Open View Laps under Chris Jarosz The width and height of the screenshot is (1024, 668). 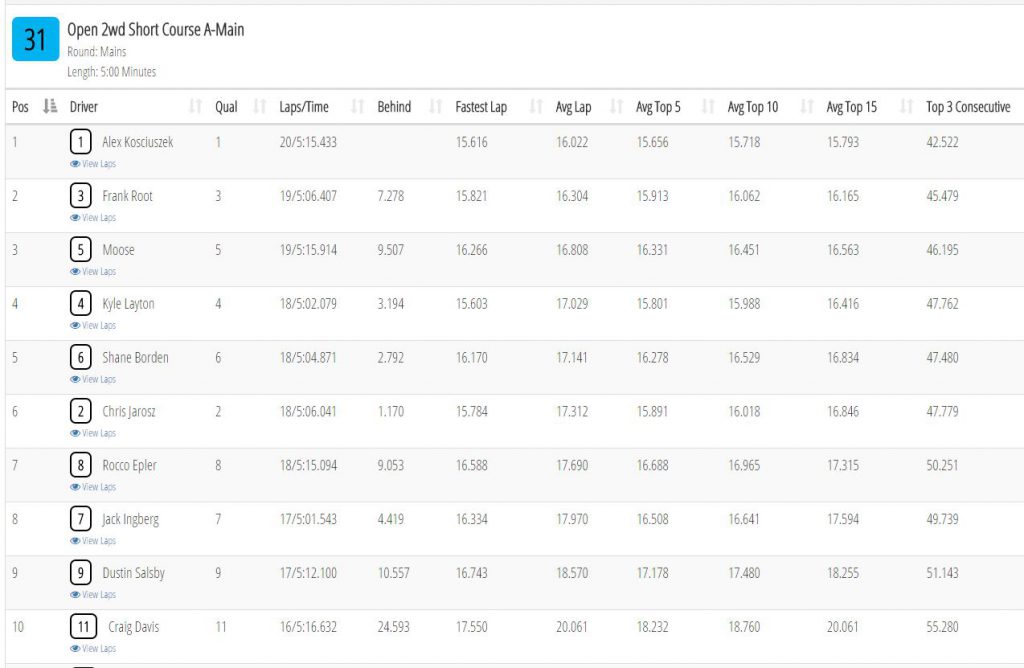(x=93, y=433)
